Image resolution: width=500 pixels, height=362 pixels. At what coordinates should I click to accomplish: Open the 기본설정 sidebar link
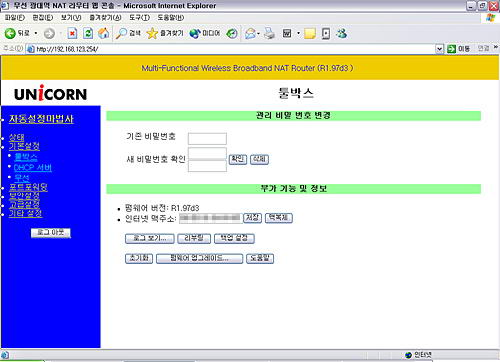coord(24,146)
